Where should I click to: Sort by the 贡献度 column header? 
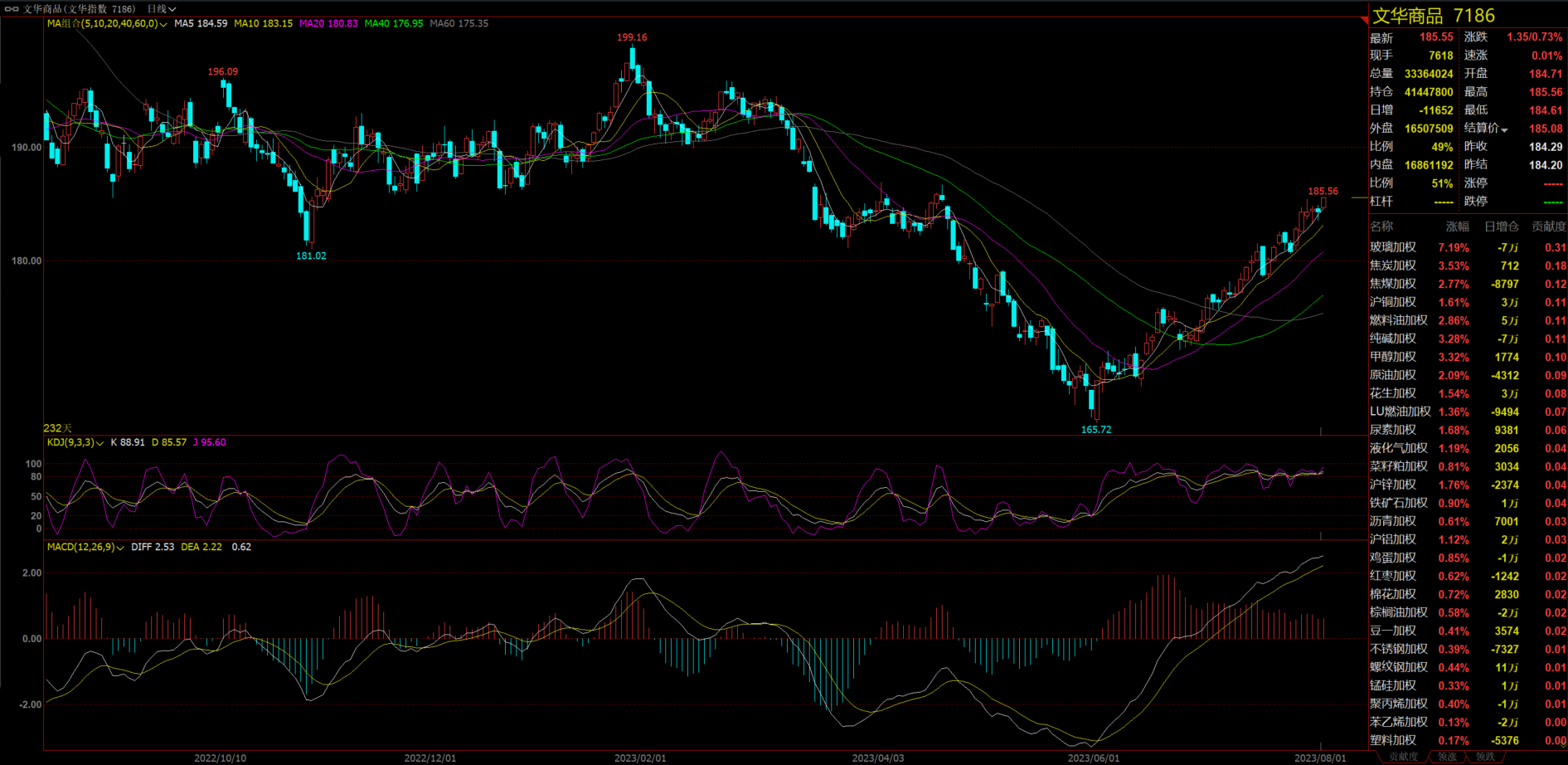point(1548,227)
